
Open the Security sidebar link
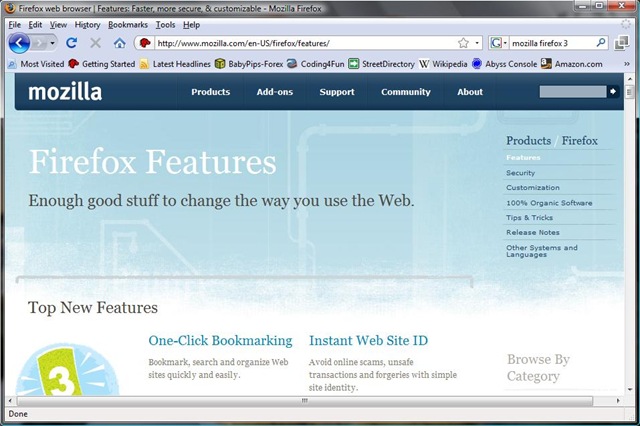(520, 173)
